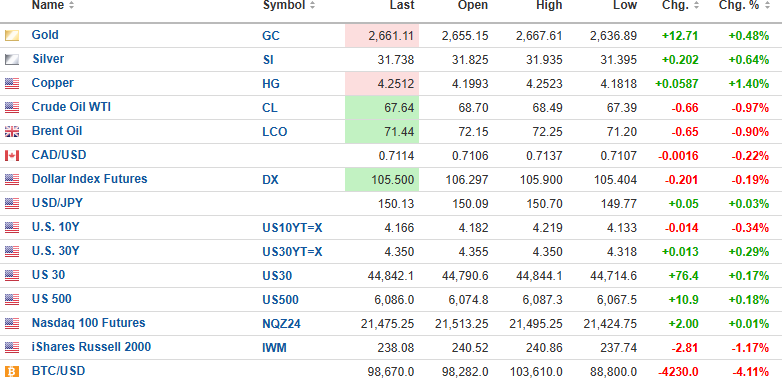Click the US10YT=X symbol link
The width and height of the screenshot is (782, 378).
(x=292, y=228)
